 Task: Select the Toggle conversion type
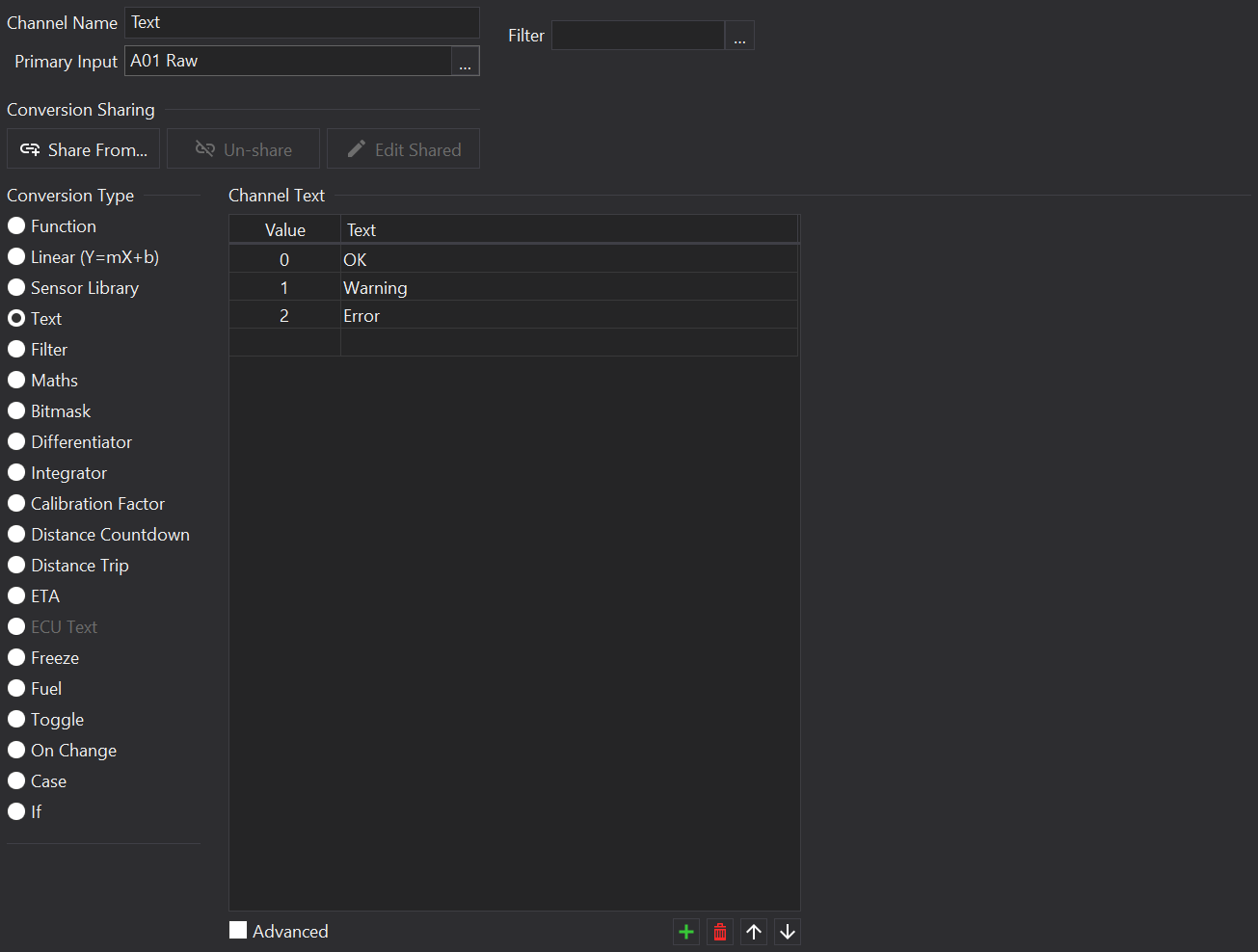(17, 720)
